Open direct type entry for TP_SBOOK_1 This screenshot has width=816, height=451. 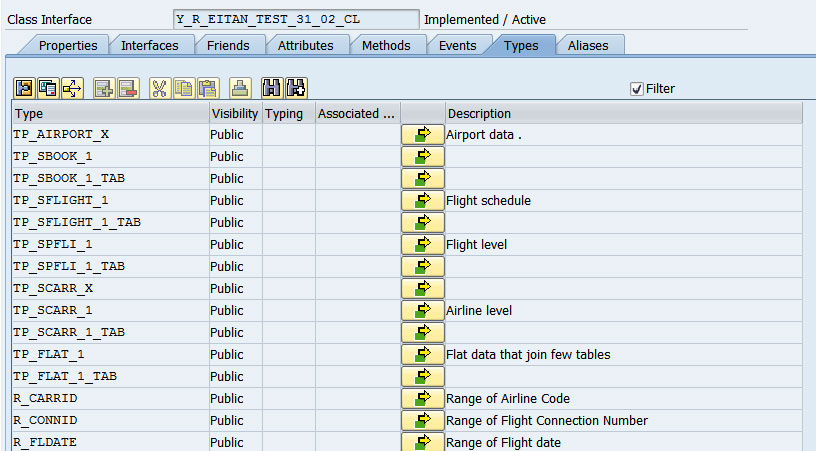coord(423,156)
